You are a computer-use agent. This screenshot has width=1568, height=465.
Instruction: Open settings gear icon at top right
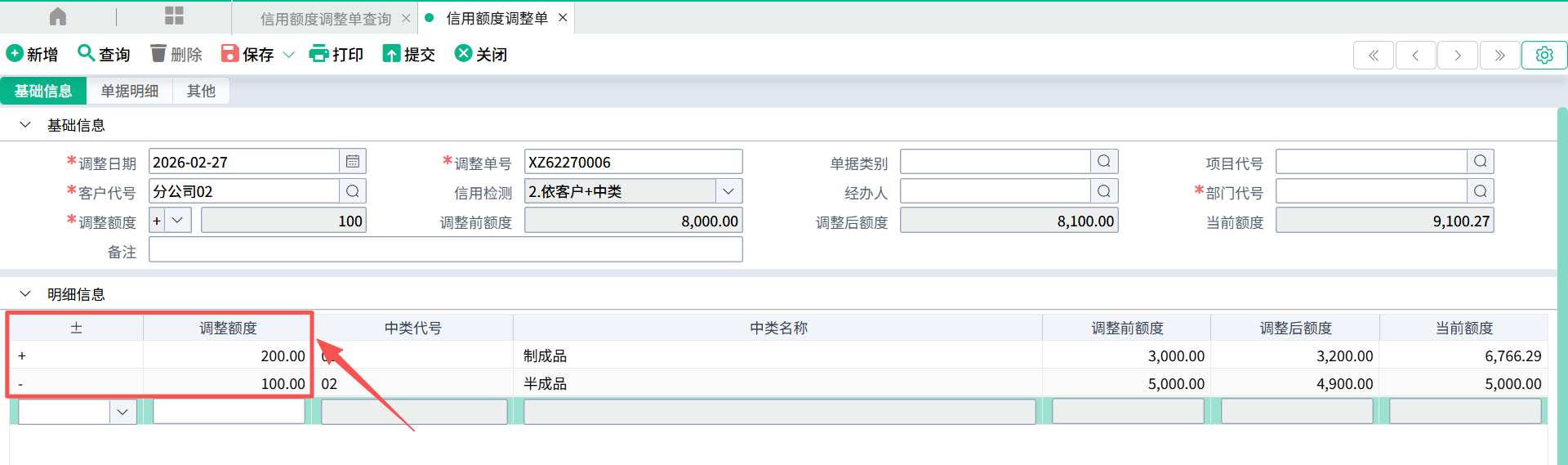pyautogui.click(x=1543, y=55)
